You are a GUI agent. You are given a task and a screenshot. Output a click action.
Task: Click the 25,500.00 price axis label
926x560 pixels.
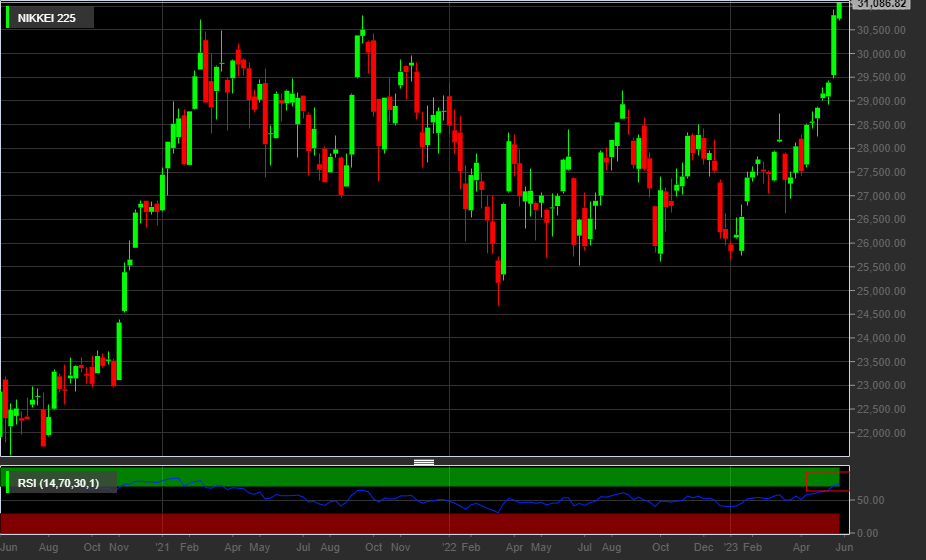point(881,267)
